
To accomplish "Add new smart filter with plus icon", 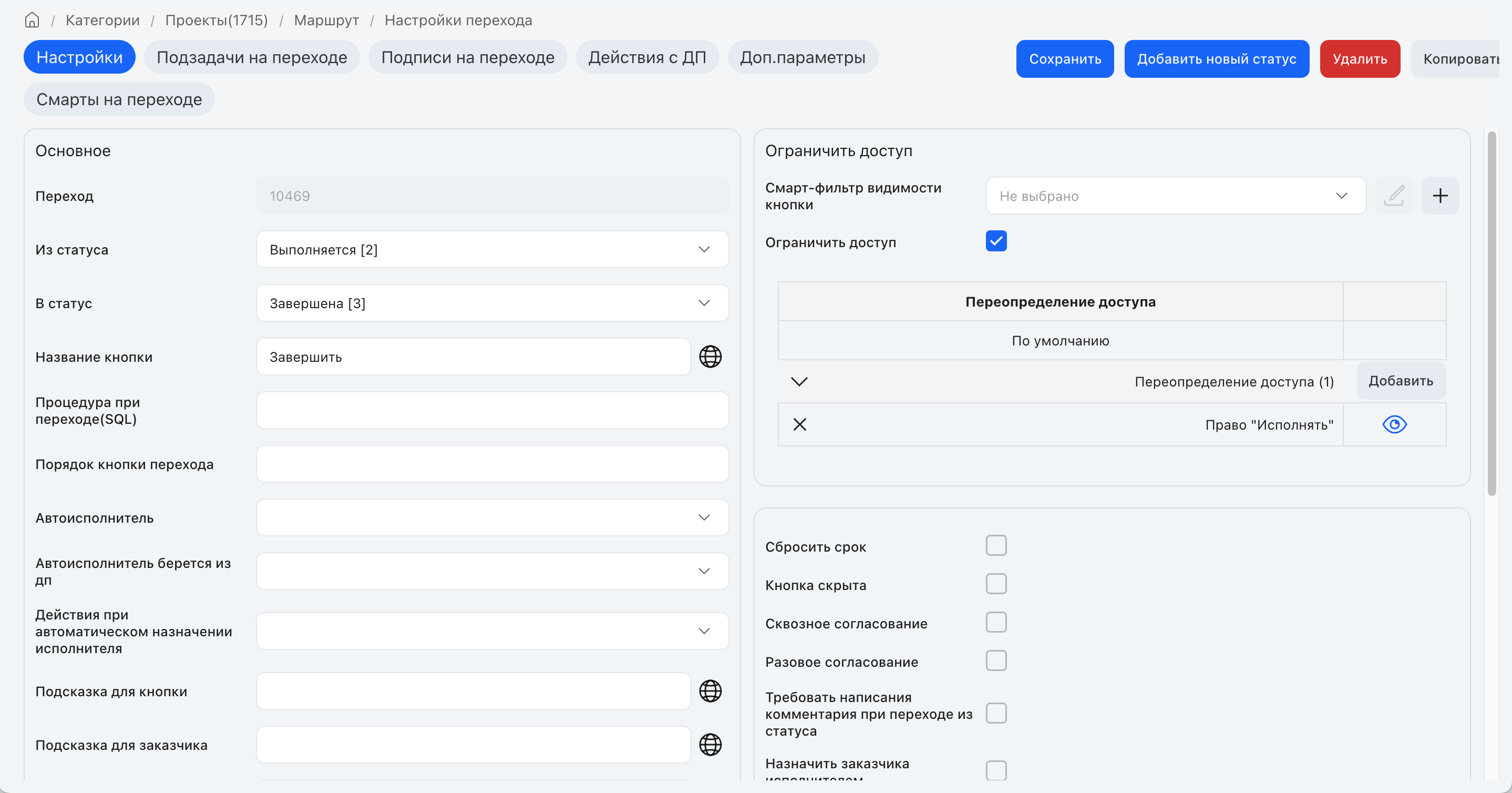I will [1441, 196].
